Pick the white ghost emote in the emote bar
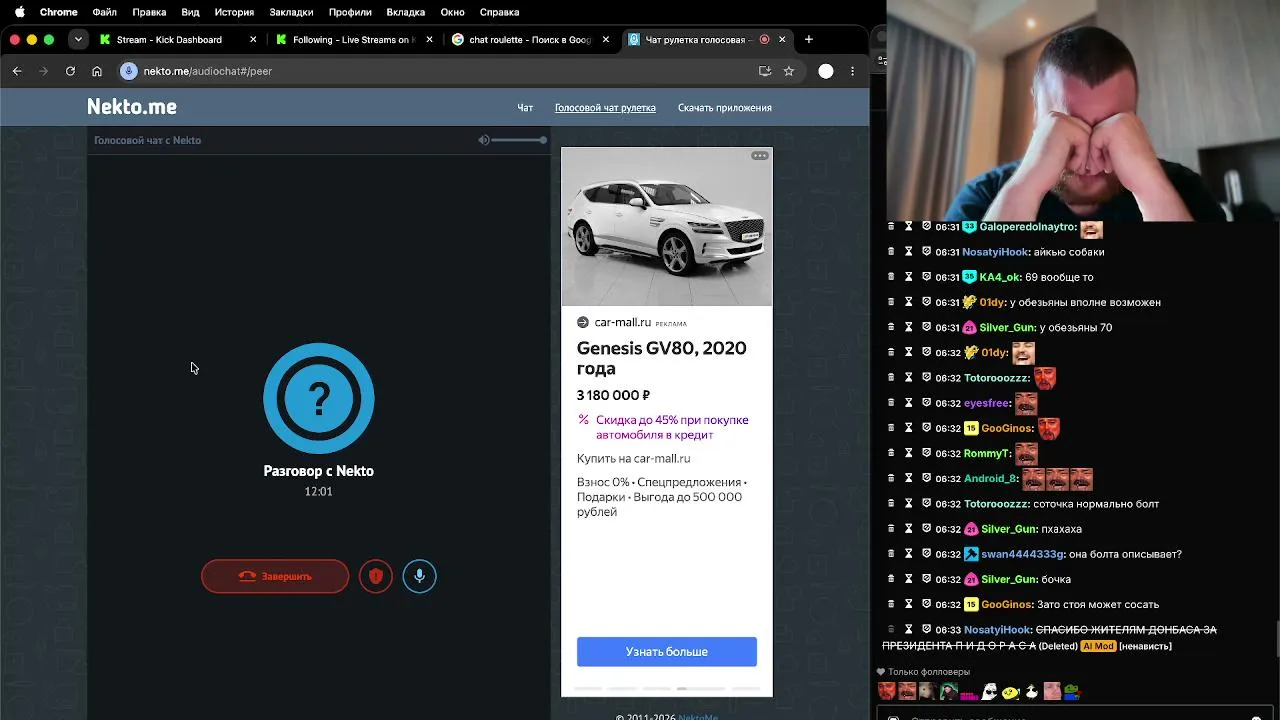 [989, 691]
